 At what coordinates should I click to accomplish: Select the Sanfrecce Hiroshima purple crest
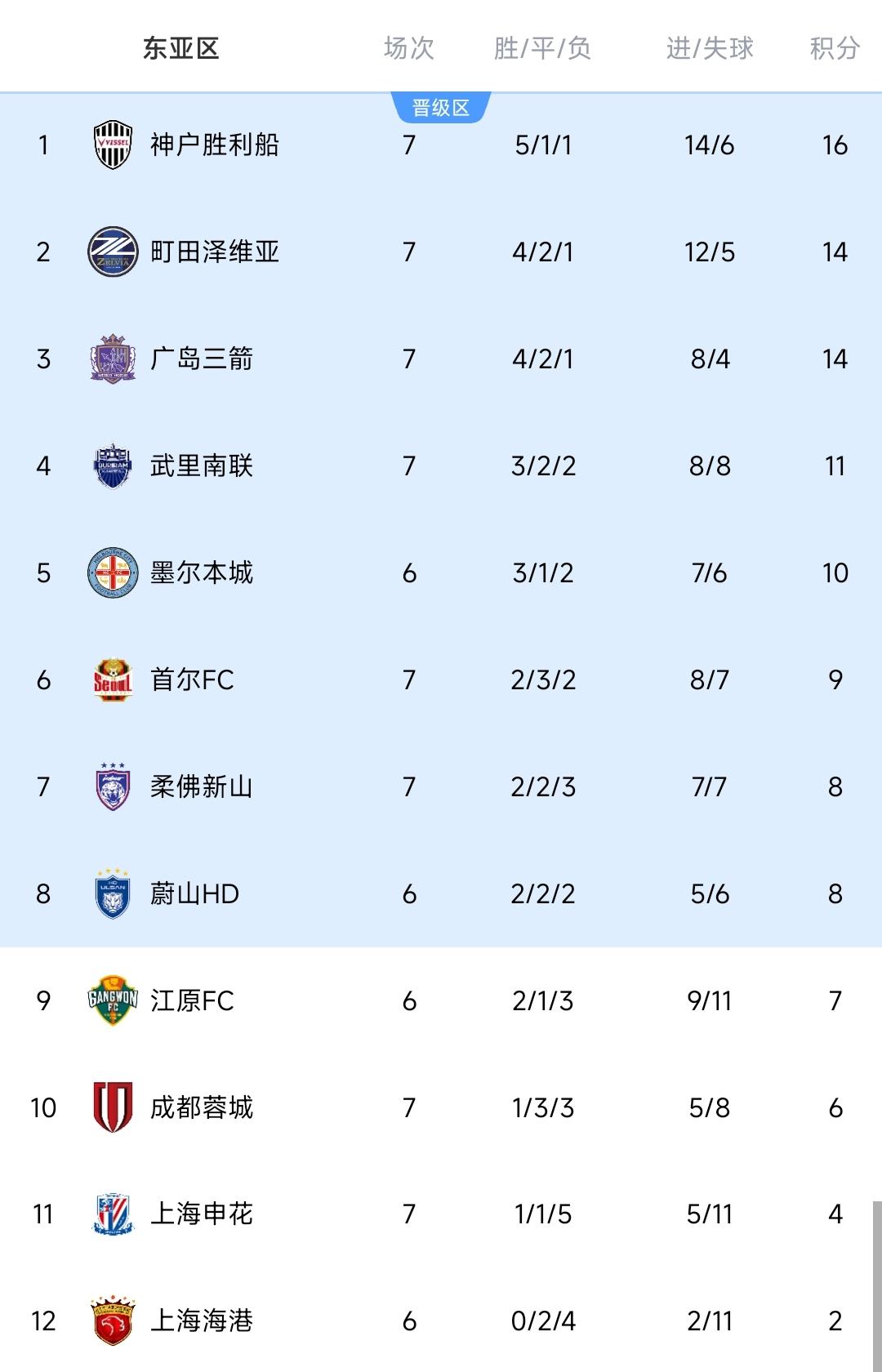113,359
